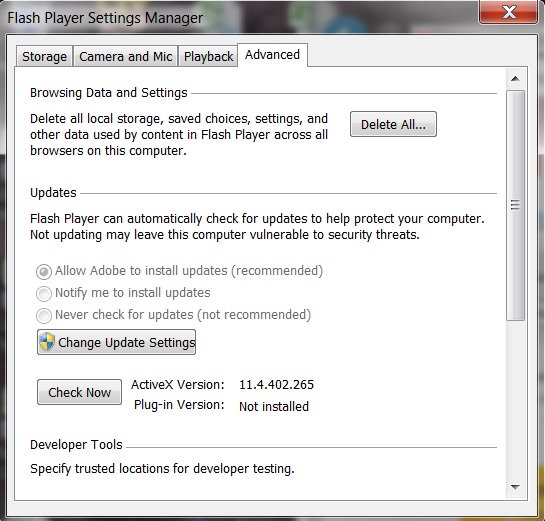This screenshot has width=545, height=521.
Task: Click the Developer Tools section heading
Action: (76, 445)
